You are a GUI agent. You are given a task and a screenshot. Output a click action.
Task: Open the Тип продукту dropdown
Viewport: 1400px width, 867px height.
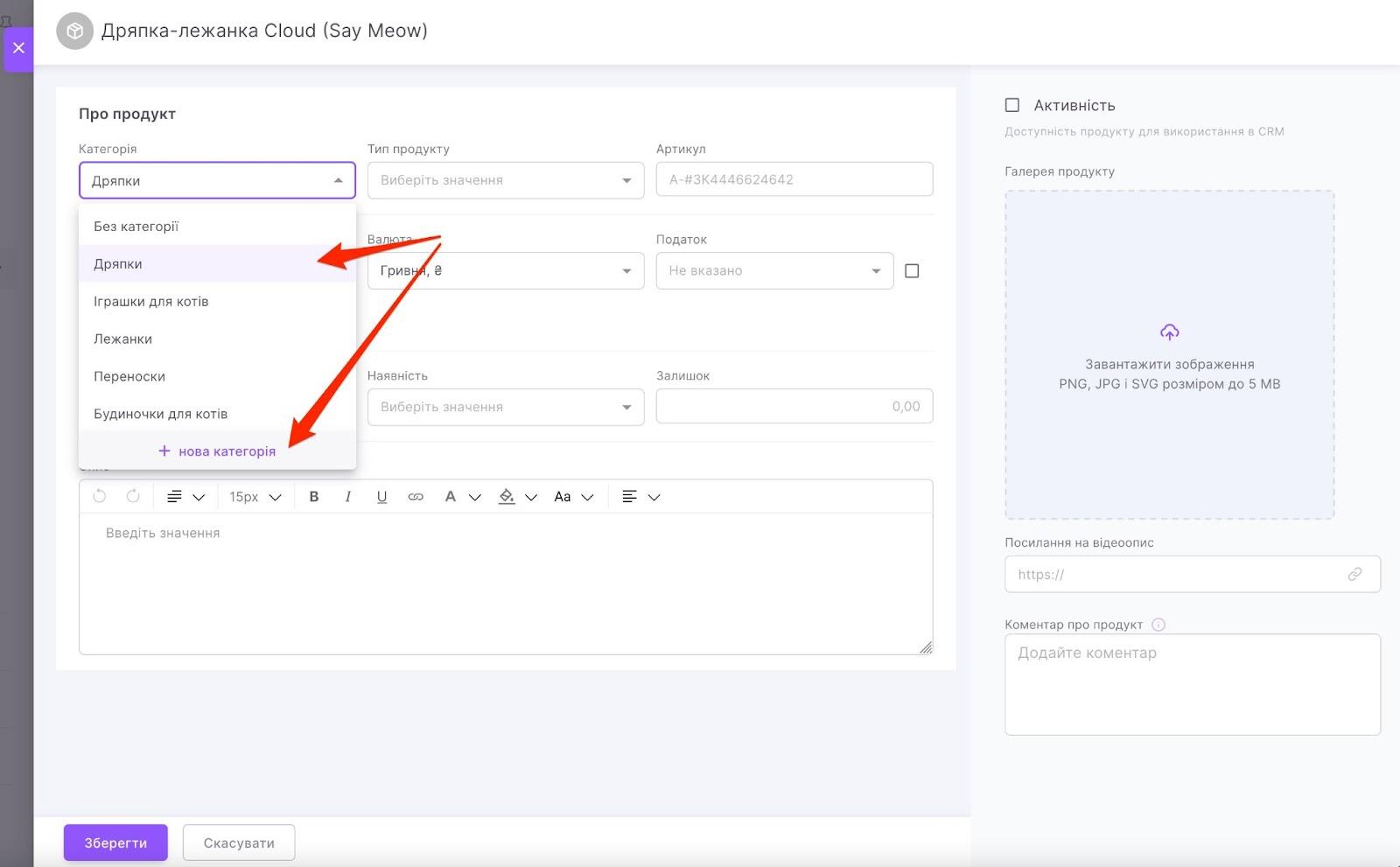point(505,180)
